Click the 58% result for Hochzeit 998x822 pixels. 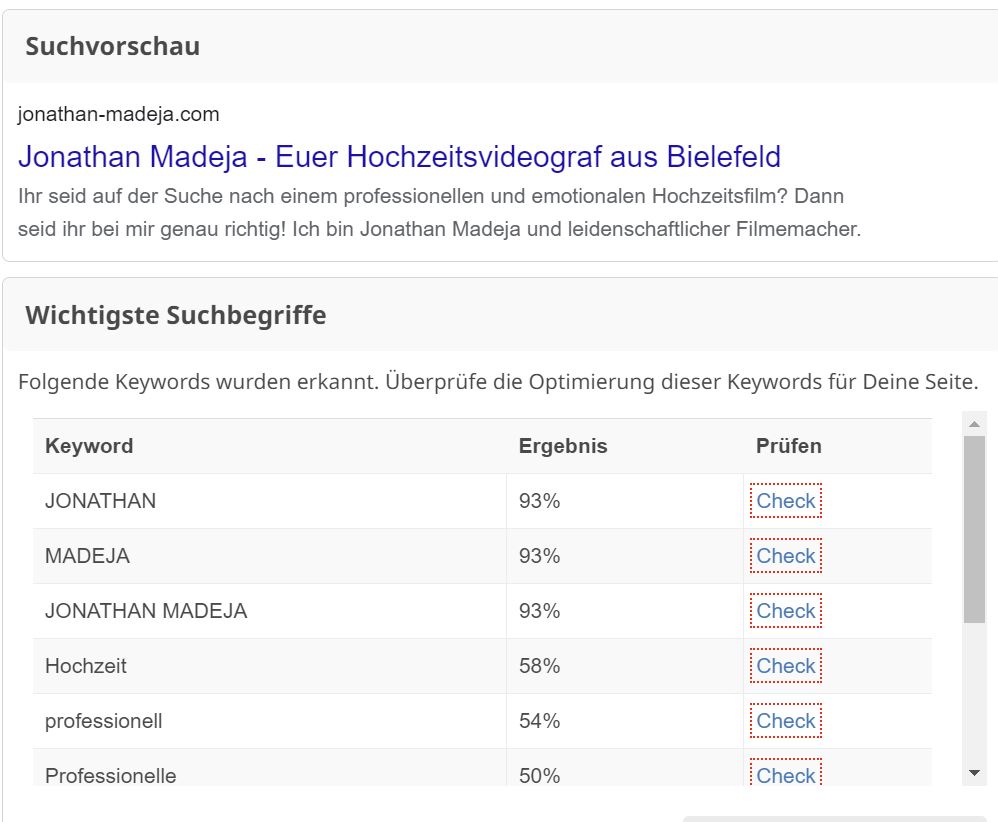(x=539, y=666)
